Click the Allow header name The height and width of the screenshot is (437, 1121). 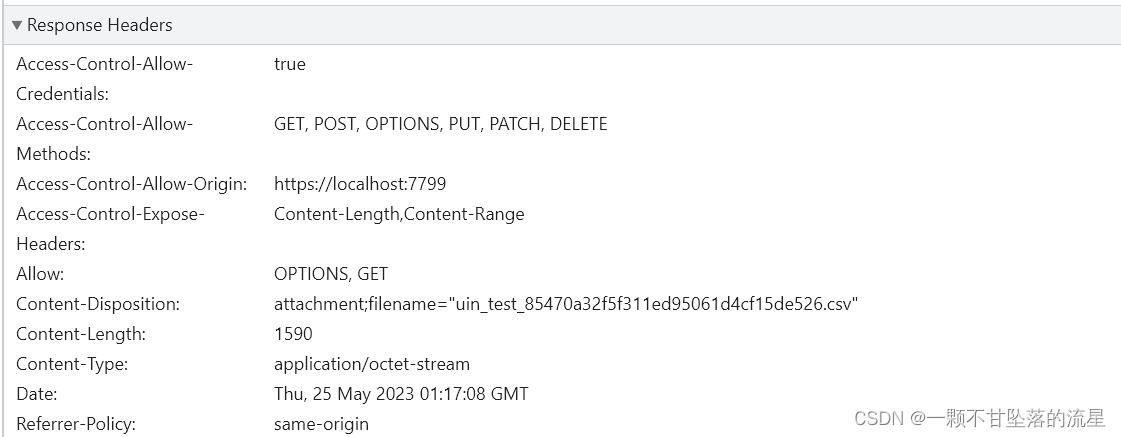40,274
